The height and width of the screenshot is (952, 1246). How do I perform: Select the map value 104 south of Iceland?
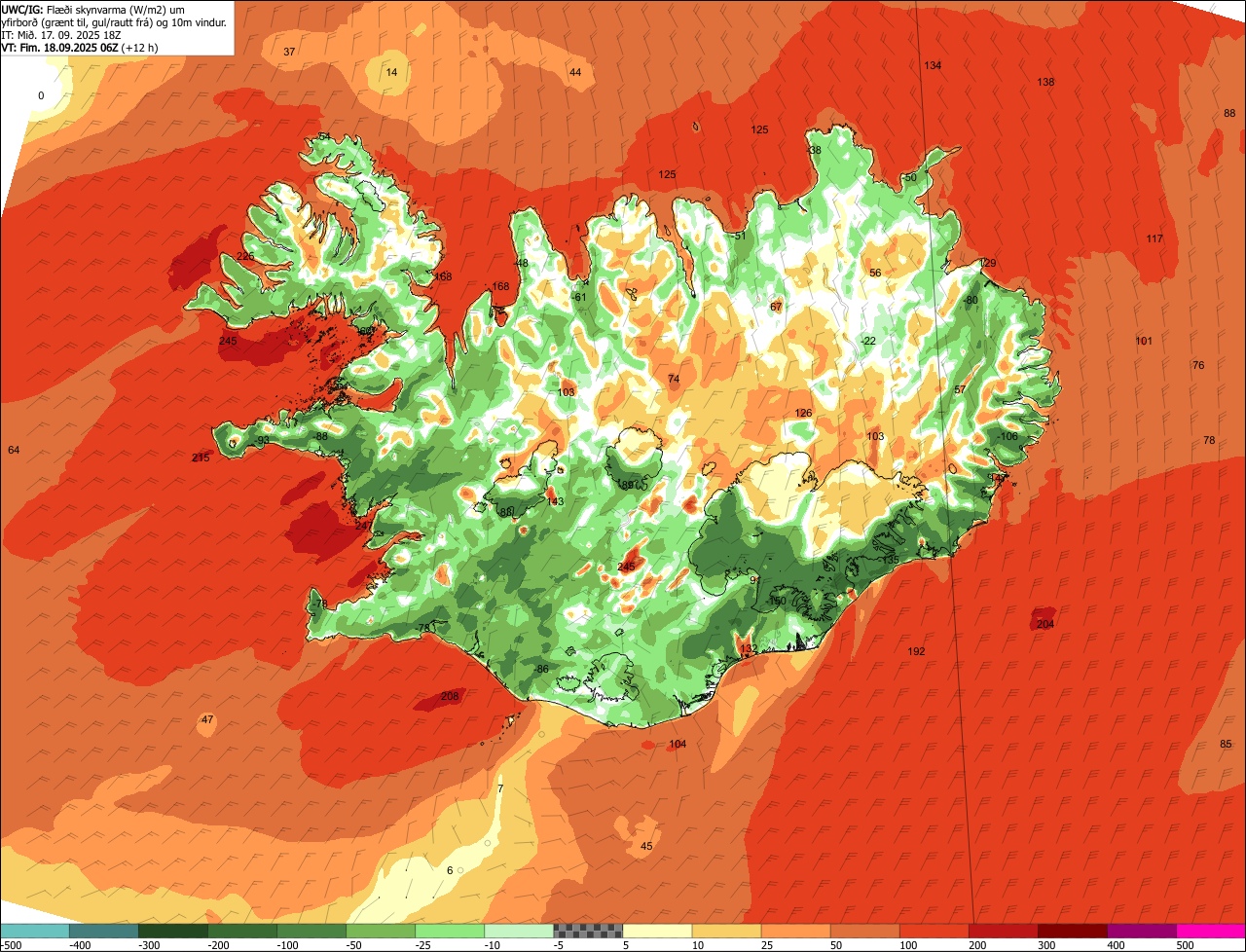(678, 745)
